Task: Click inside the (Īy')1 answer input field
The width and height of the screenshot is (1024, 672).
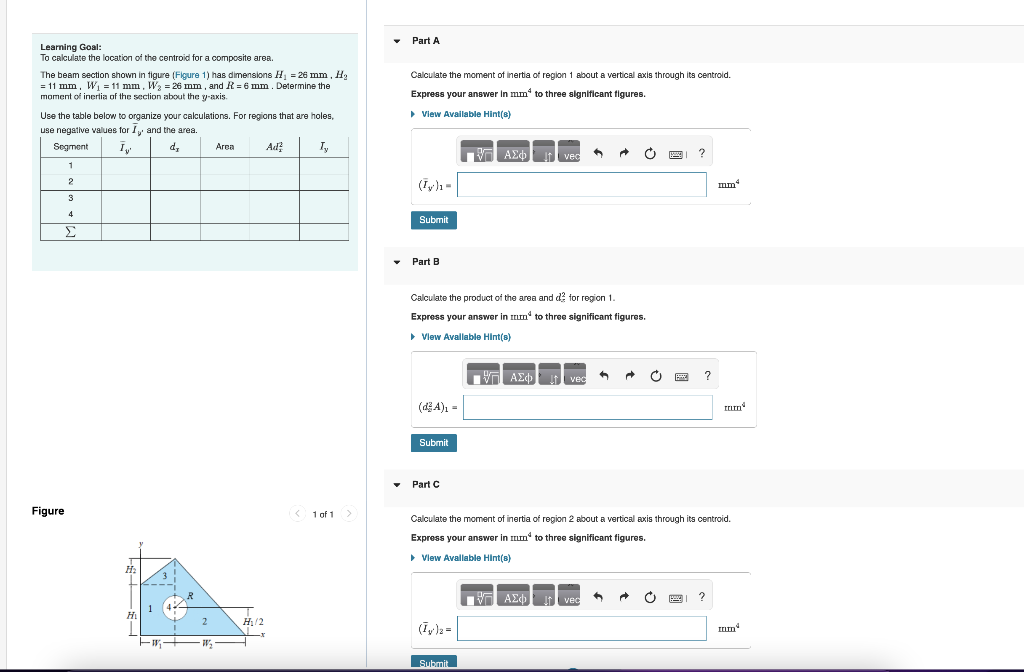Action: [x=580, y=184]
